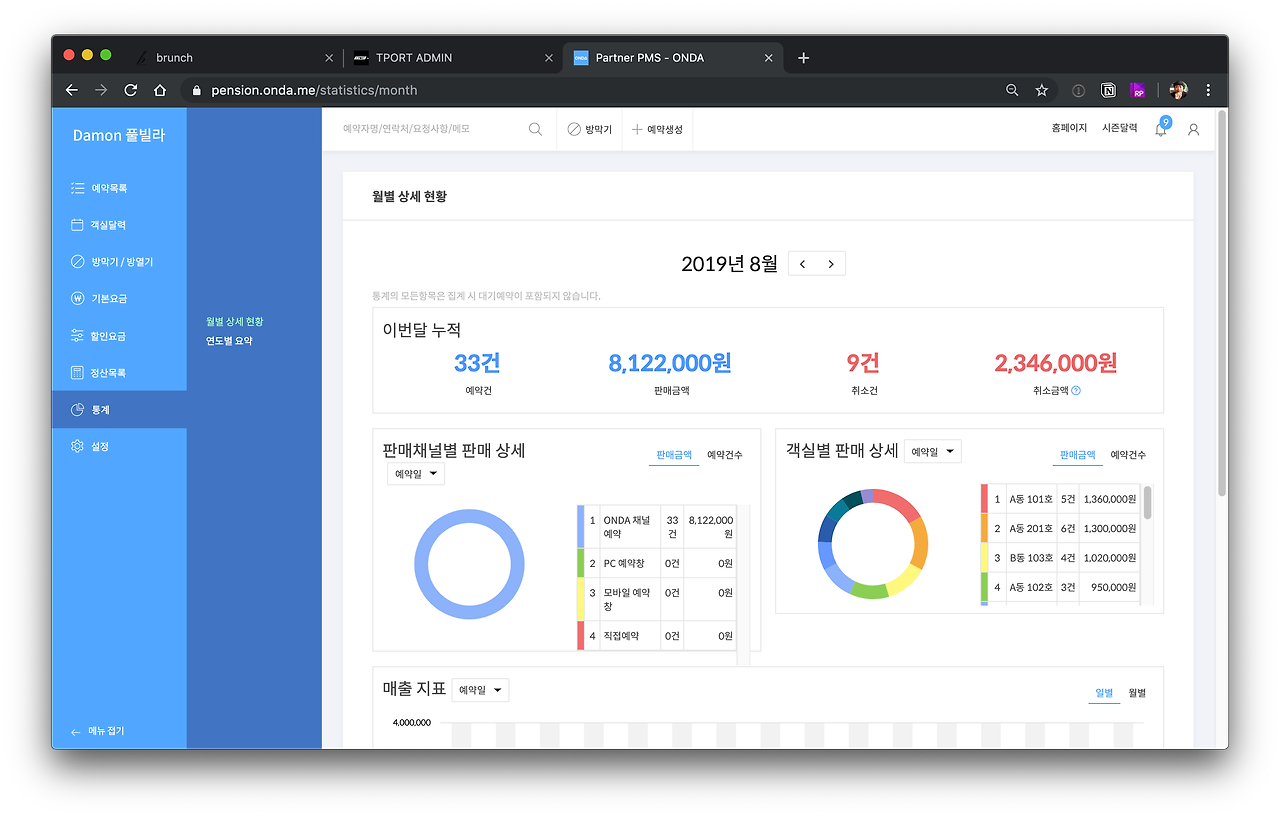Click the PC 예약창 table row
This screenshot has width=1280, height=817.
click(657, 563)
